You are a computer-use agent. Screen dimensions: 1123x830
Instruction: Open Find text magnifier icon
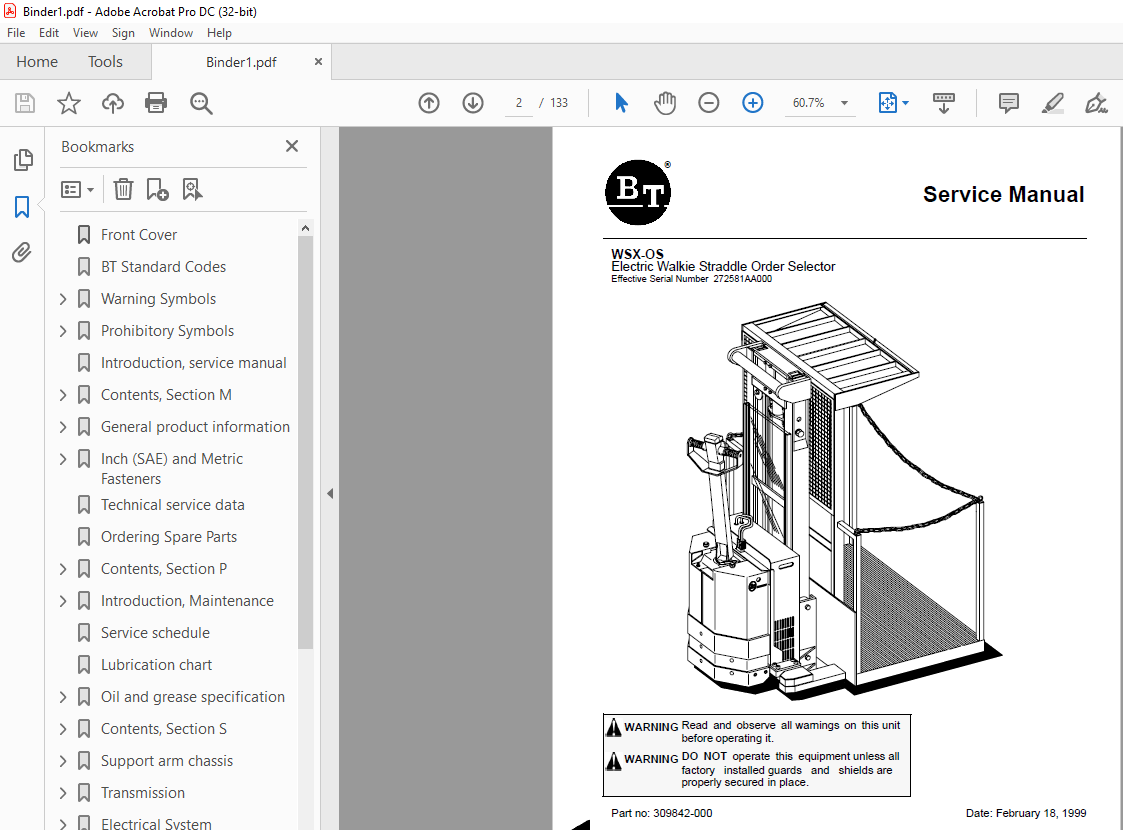coord(201,103)
